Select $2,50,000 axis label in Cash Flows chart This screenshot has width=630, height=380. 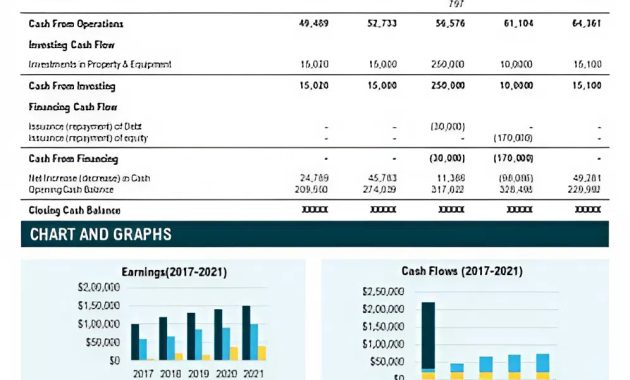click(383, 291)
